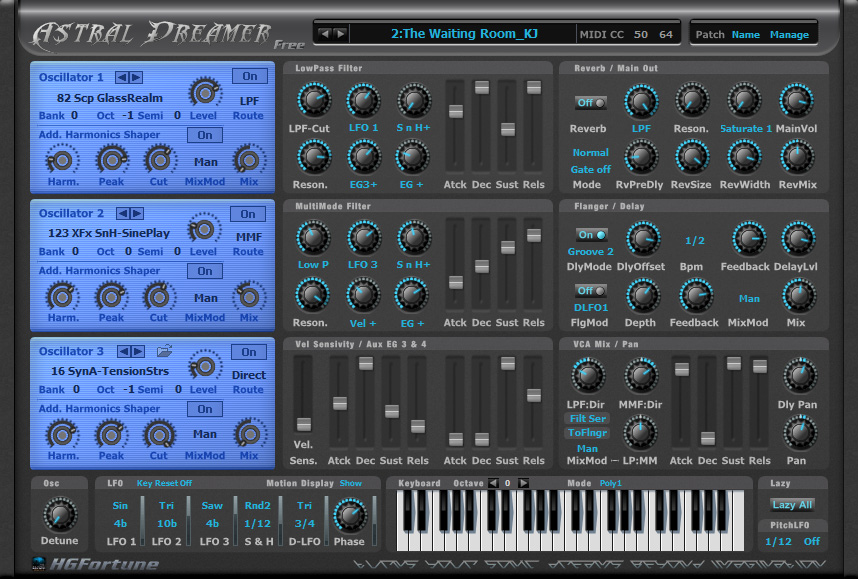Choose next Oscillator 1 waveform arrow
Image resolution: width=858 pixels, height=579 pixels.
tap(136, 77)
